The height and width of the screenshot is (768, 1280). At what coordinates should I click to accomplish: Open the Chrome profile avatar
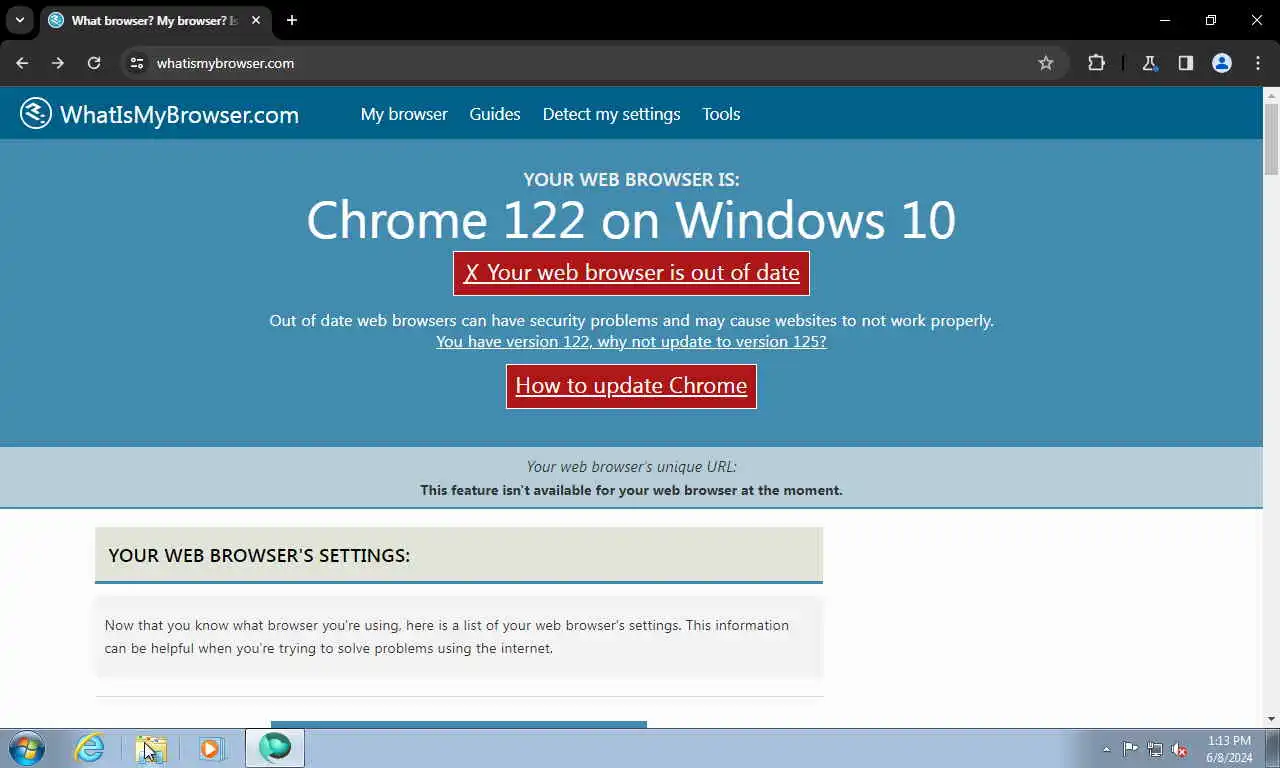1222,63
